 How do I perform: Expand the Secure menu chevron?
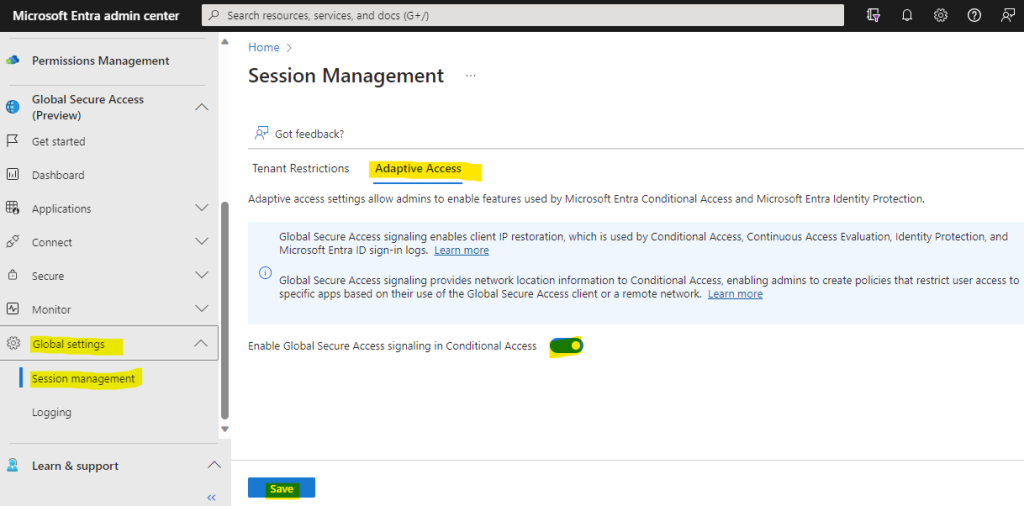[202, 275]
